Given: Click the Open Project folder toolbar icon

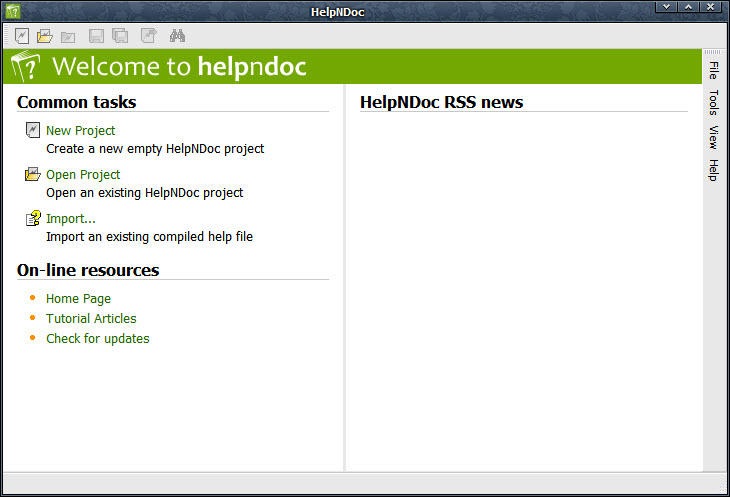Looking at the screenshot, I should click(x=45, y=36).
